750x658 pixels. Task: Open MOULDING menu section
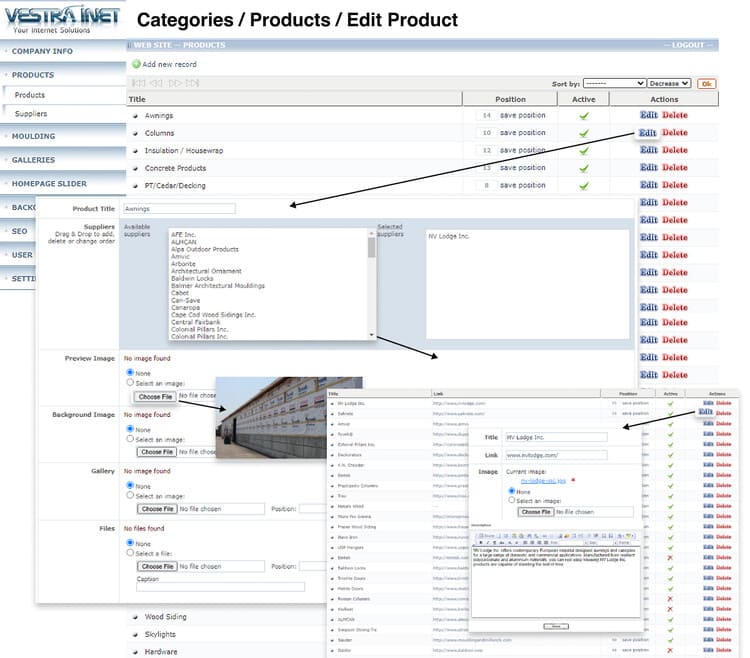33,136
